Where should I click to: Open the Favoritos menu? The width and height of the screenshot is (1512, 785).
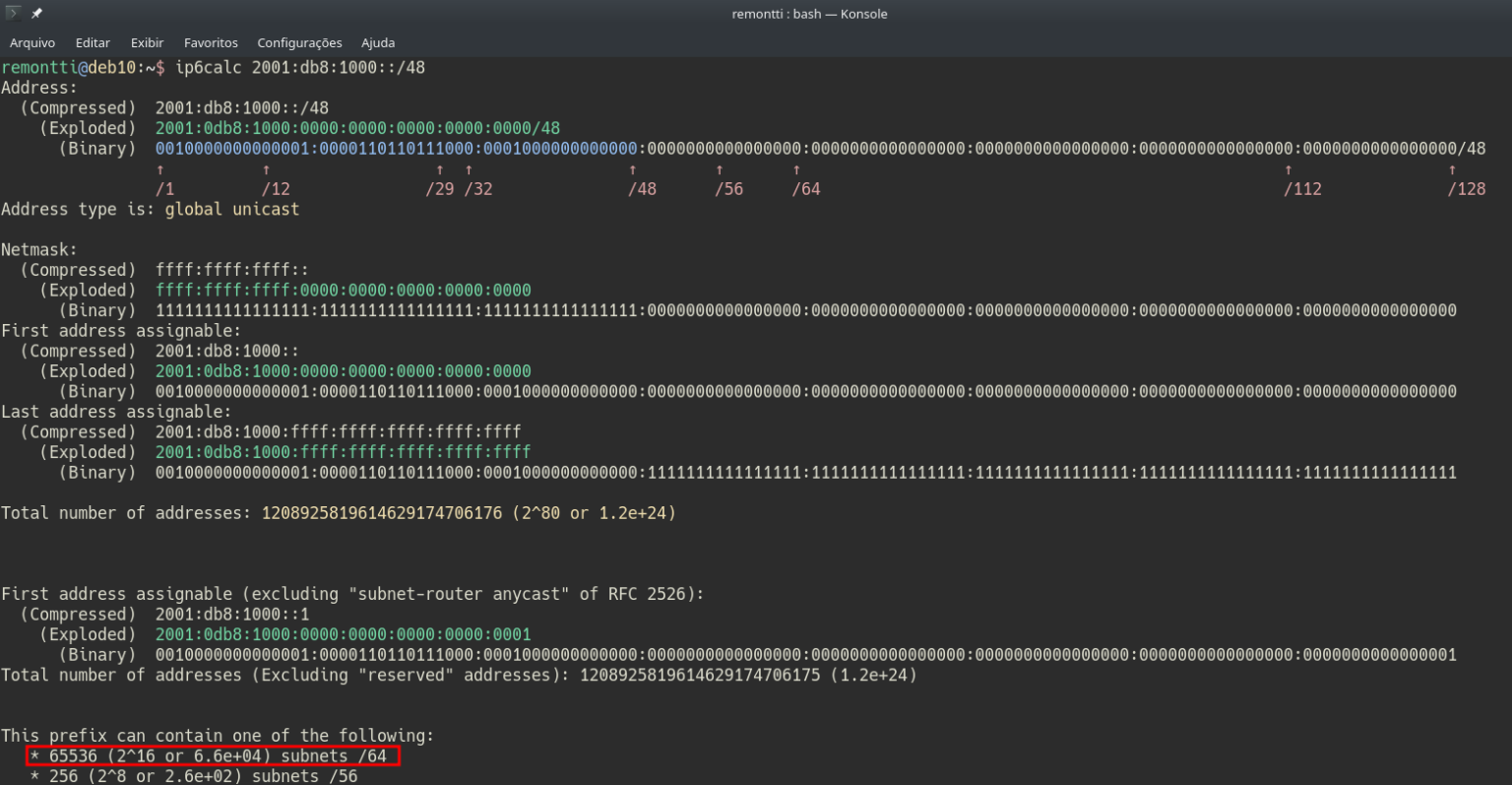coord(211,43)
